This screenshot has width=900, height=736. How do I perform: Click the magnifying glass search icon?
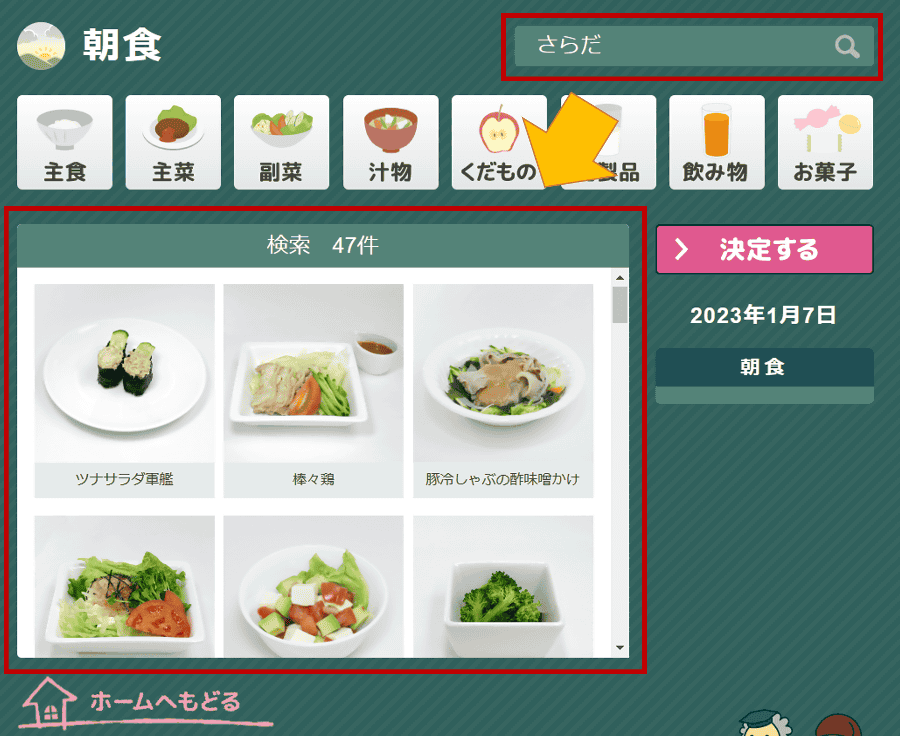point(847,47)
